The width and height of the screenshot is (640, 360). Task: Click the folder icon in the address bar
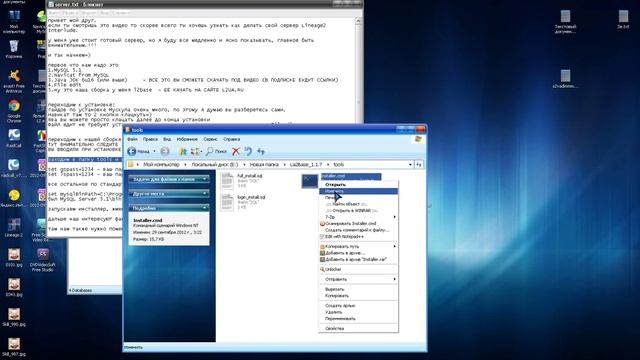(131, 164)
